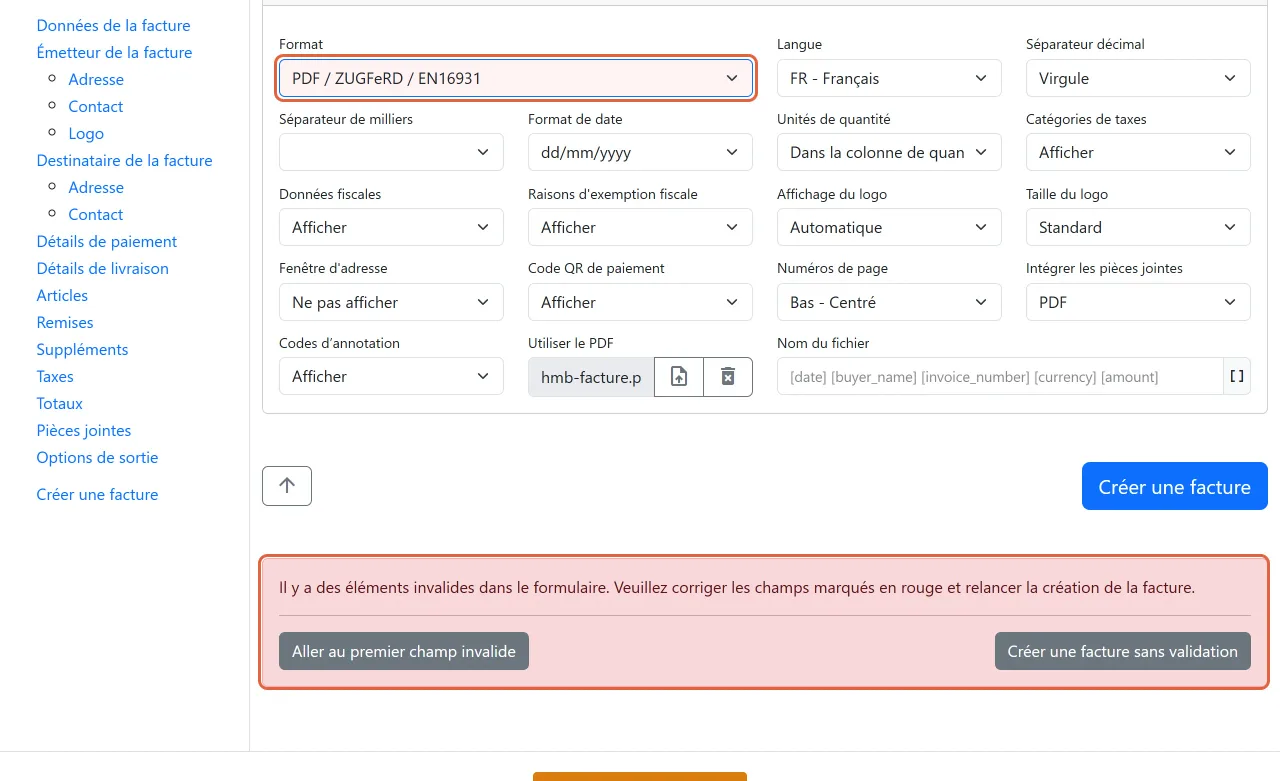Jump to Pièces jointes section

click(84, 430)
